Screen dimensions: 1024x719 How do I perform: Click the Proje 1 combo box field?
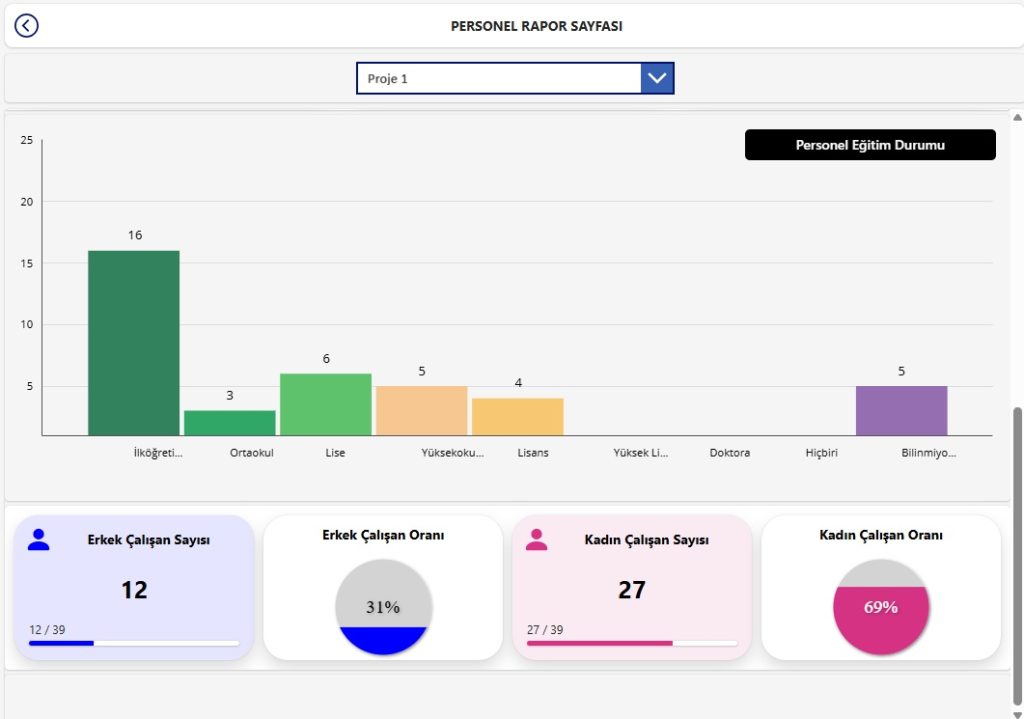pos(498,78)
